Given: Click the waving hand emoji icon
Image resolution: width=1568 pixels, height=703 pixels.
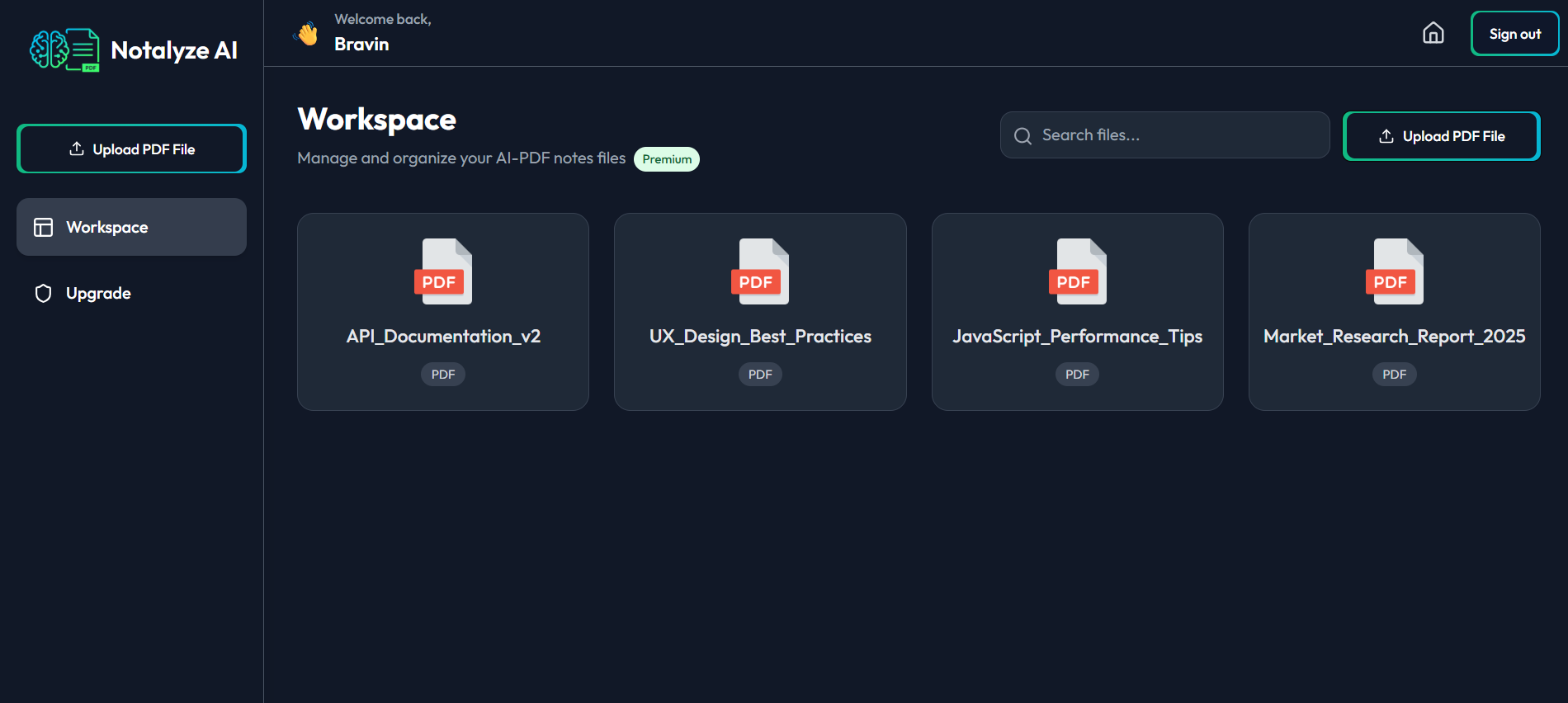Looking at the screenshot, I should pos(307,34).
